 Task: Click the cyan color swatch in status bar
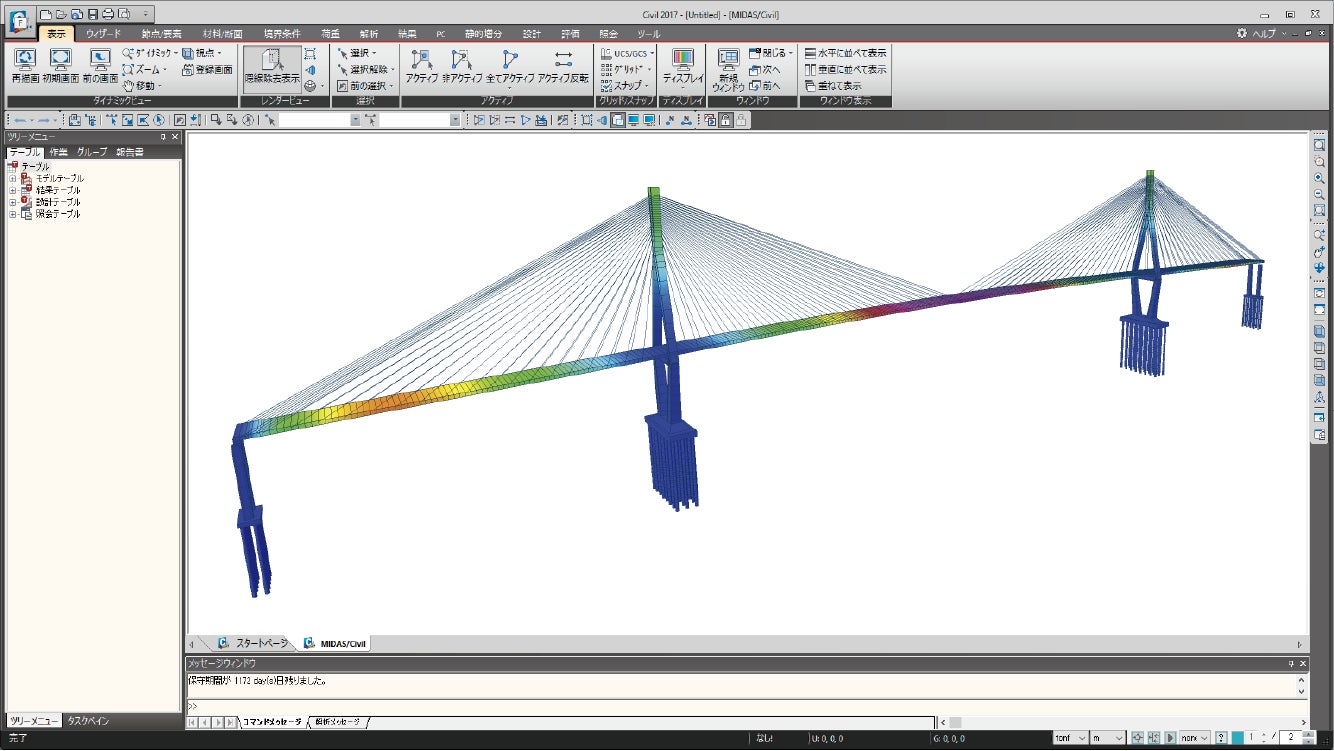pos(1238,738)
